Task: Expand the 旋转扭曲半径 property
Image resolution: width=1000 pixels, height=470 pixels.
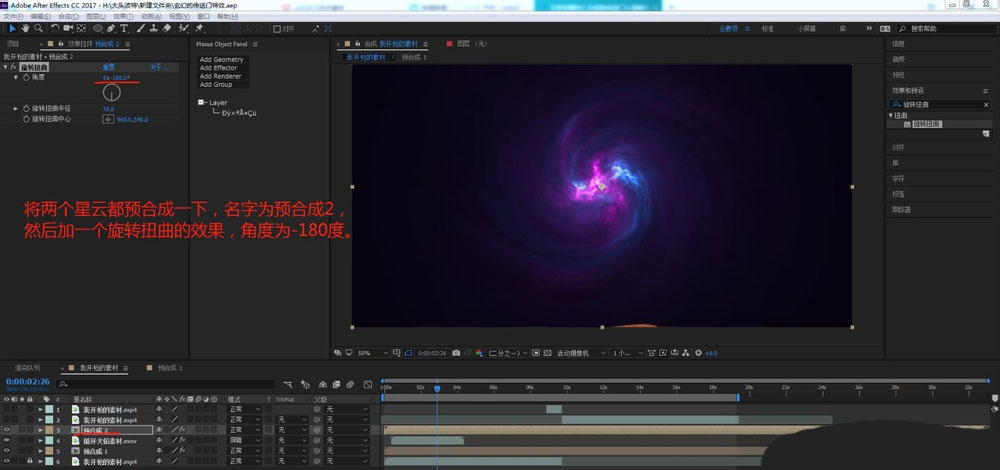Action: point(15,108)
